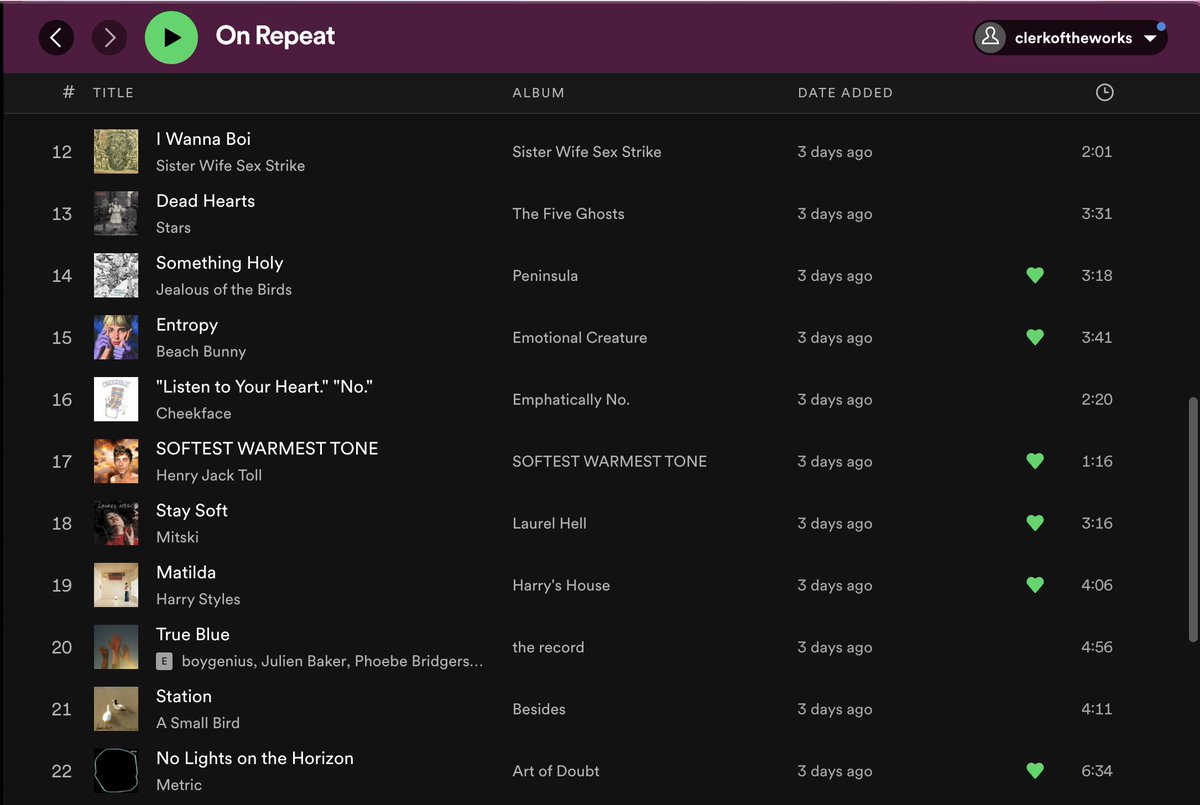
Task: Toggle the heart for Matilda
Action: (1035, 585)
